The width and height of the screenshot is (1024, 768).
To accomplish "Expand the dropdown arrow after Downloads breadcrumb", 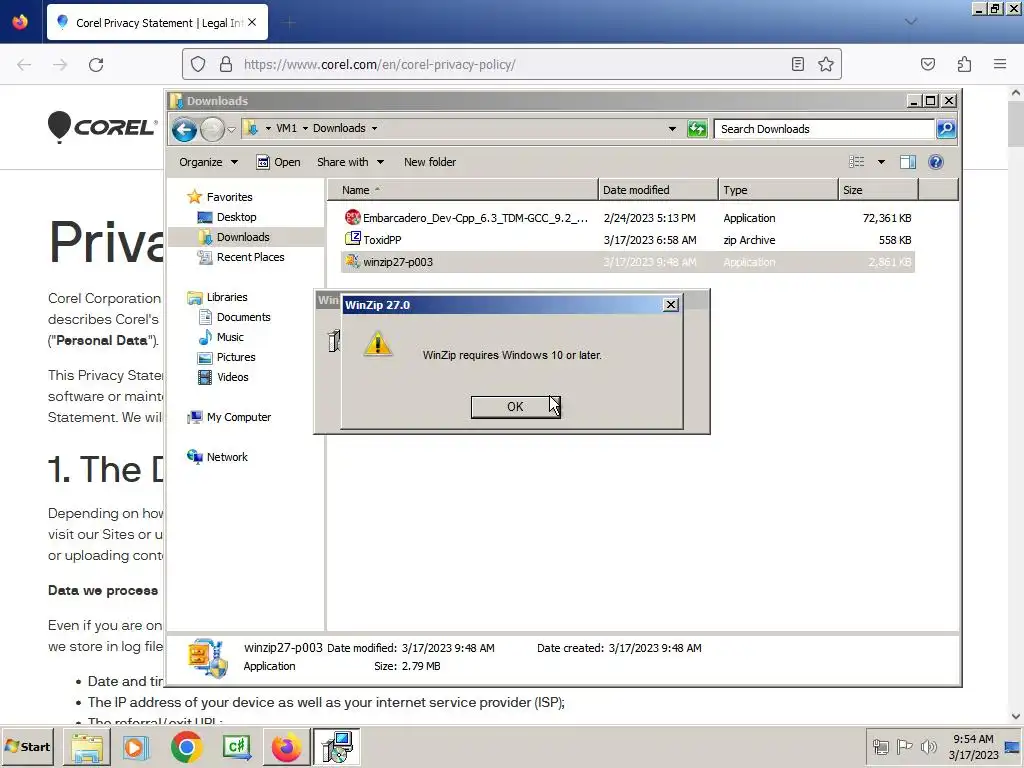I will click(374, 129).
